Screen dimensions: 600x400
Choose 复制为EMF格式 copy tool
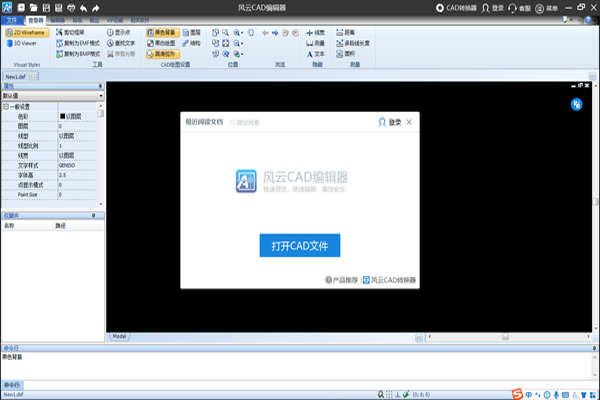(78, 43)
